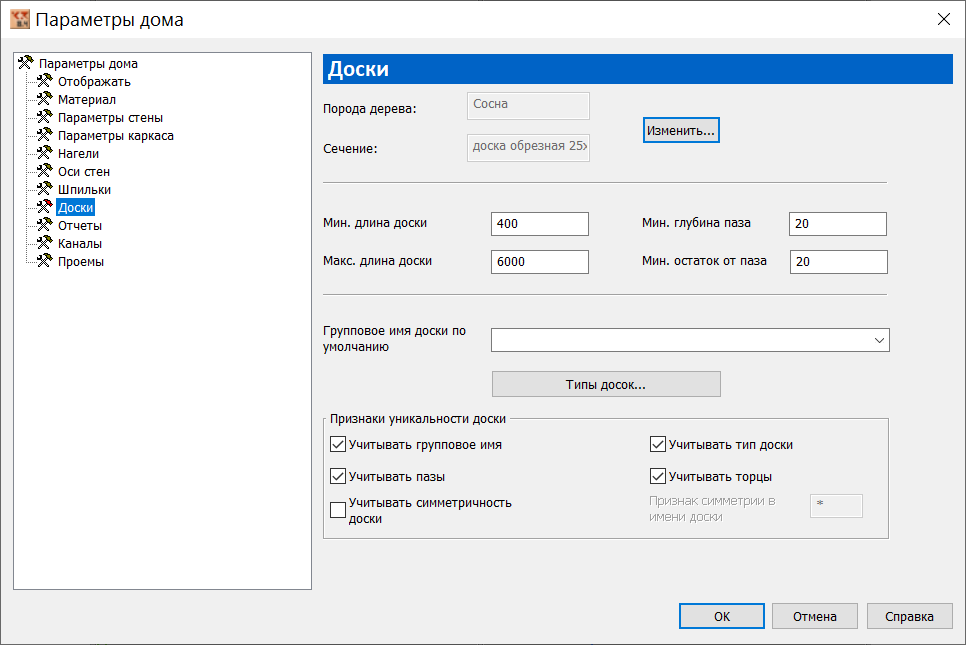Open the Отображать settings page
The height and width of the screenshot is (645, 966).
point(94,81)
